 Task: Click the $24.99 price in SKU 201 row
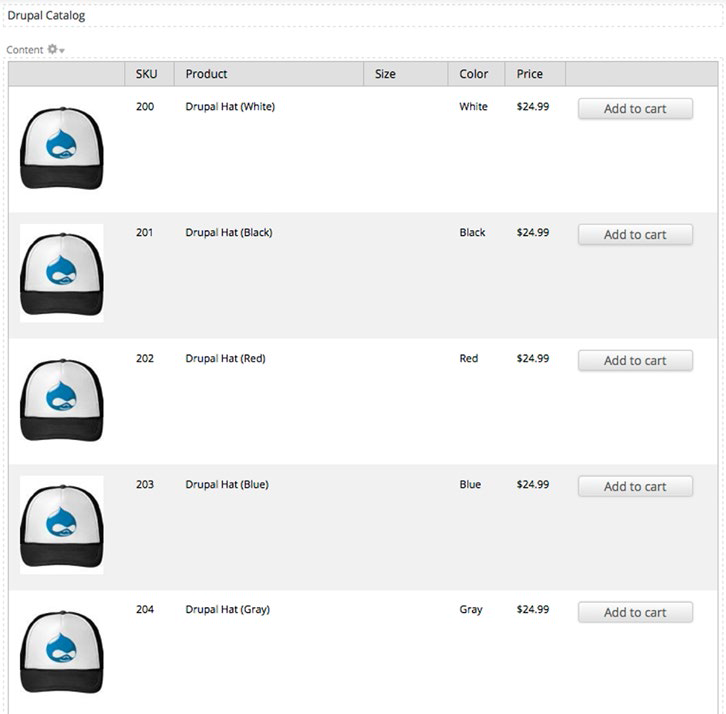click(533, 232)
